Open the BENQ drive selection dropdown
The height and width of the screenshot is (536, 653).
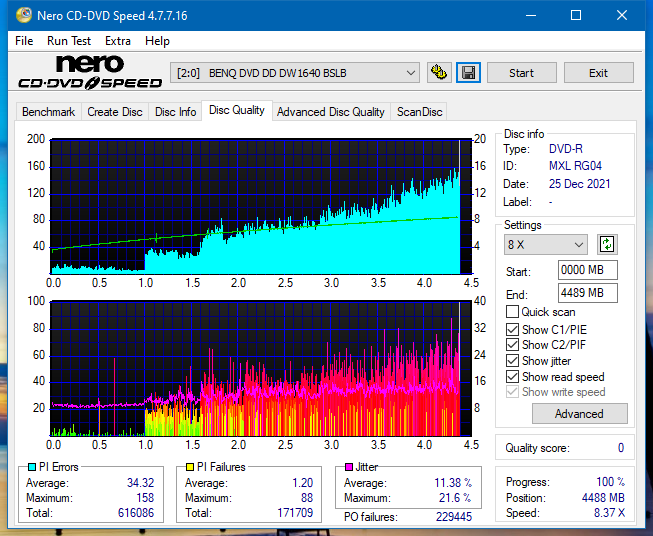click(x=294, y=73)
